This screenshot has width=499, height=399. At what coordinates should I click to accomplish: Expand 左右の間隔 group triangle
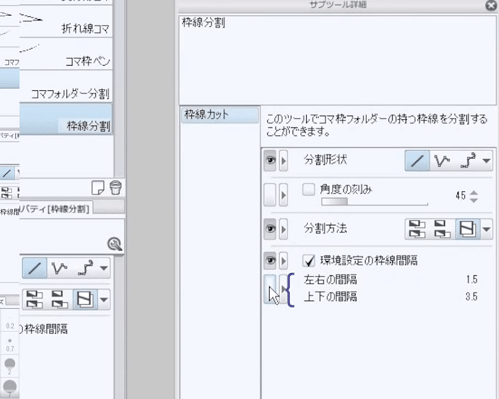pos(283,289)
